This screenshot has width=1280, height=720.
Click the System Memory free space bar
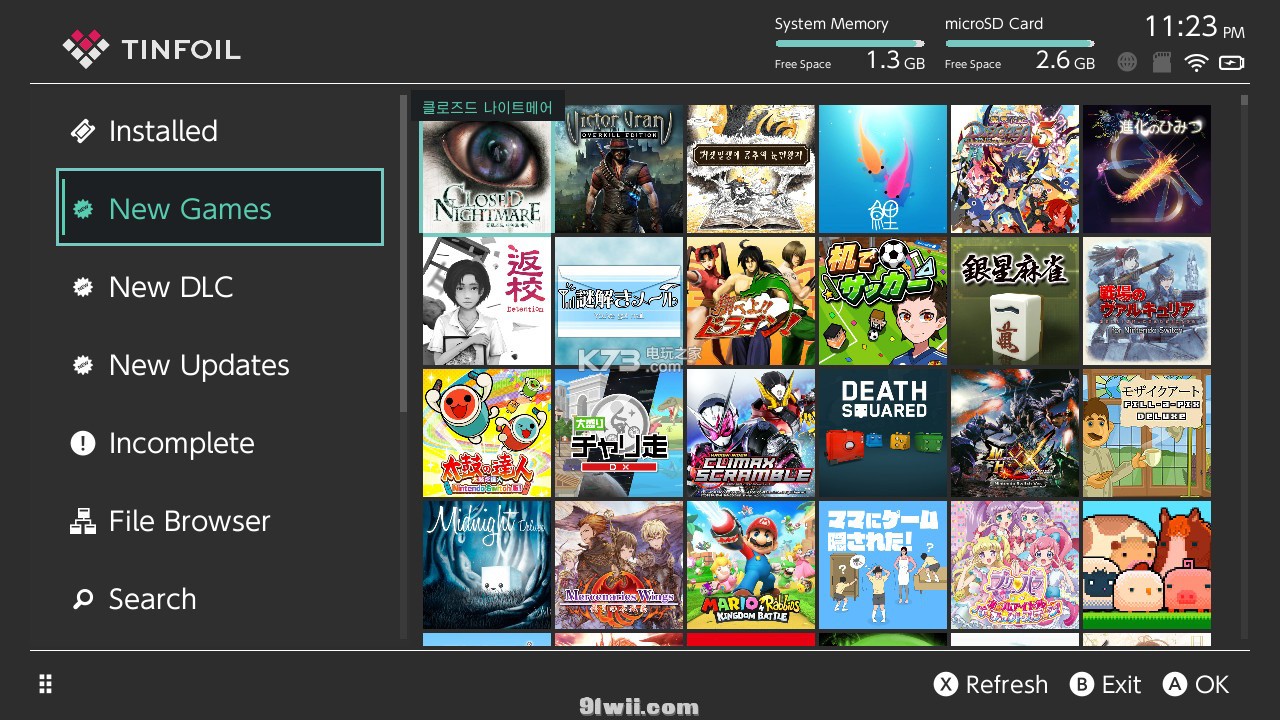[850, 43]
